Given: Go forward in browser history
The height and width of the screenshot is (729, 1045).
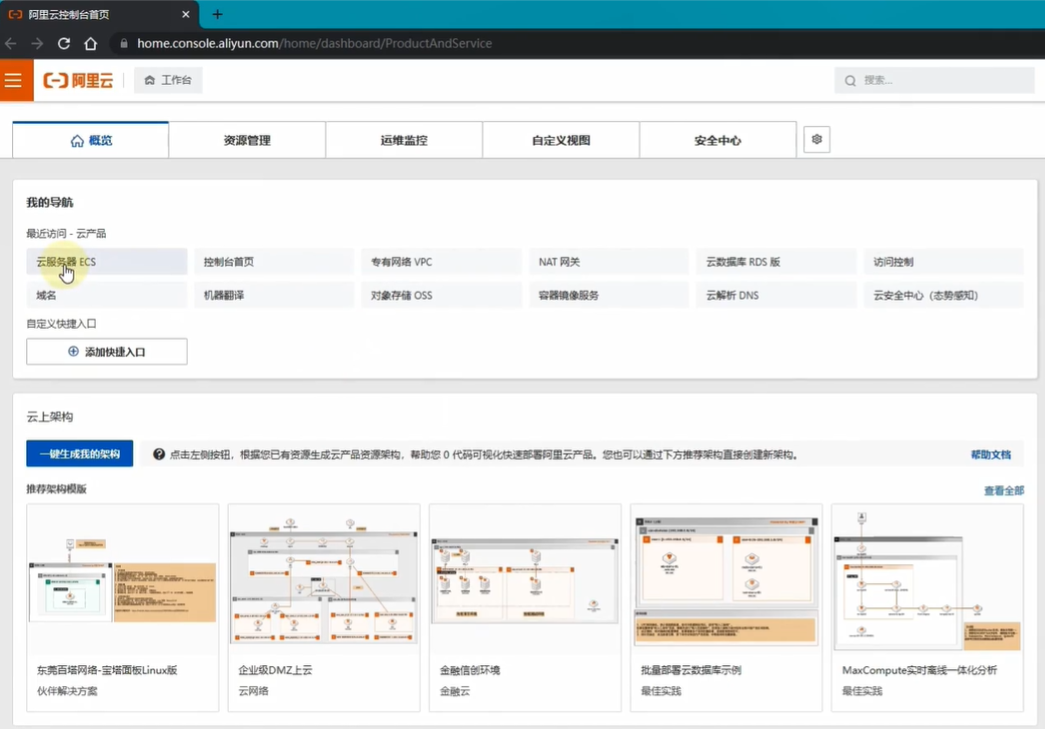Looking at the screenshot, I should coord(37,43).
